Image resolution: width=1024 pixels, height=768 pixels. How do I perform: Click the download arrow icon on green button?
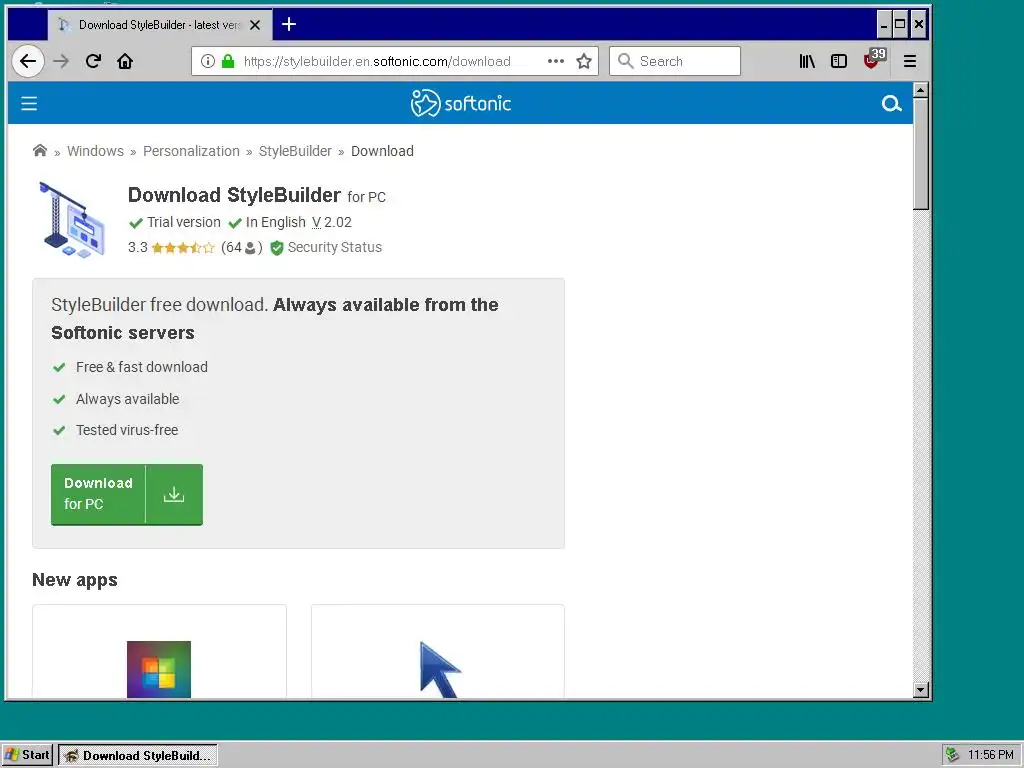click(174, 494)
